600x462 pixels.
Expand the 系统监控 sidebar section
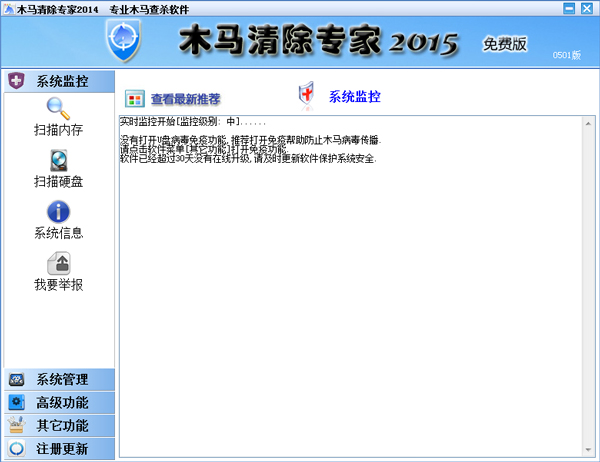(x=59, y=81)
